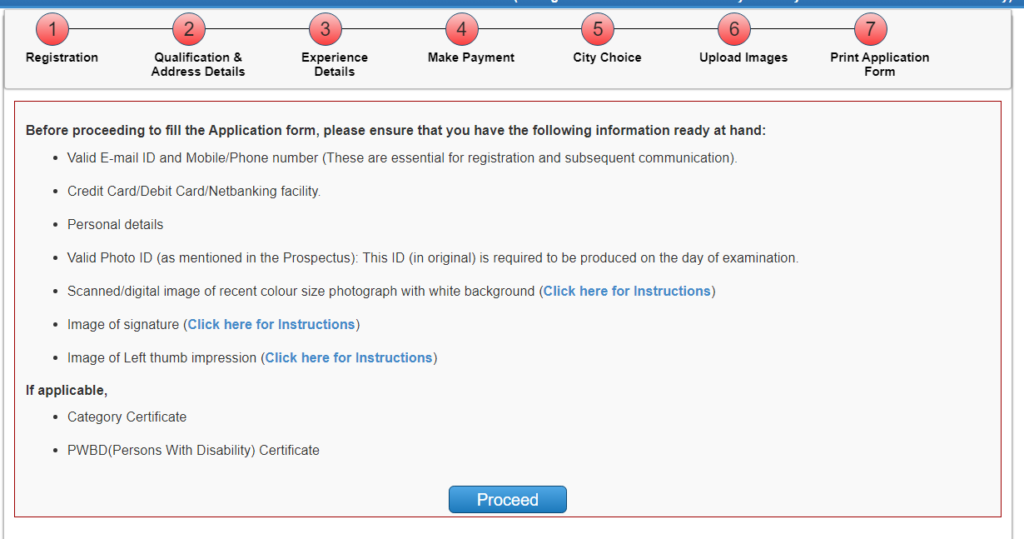
Task: Open signature image instructions link
Action: 271,325
